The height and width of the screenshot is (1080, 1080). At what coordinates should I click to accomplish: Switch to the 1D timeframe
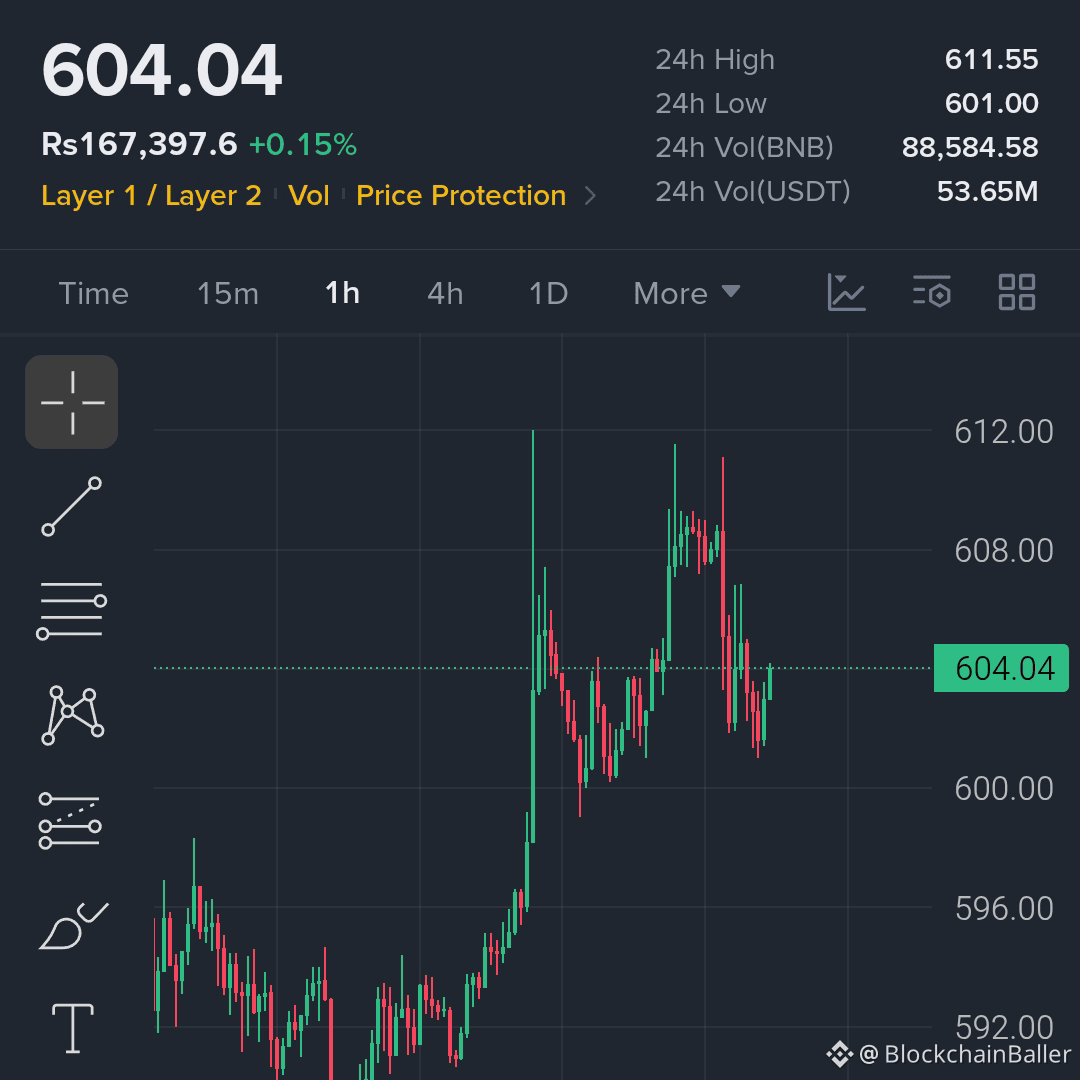pos(548,293)
